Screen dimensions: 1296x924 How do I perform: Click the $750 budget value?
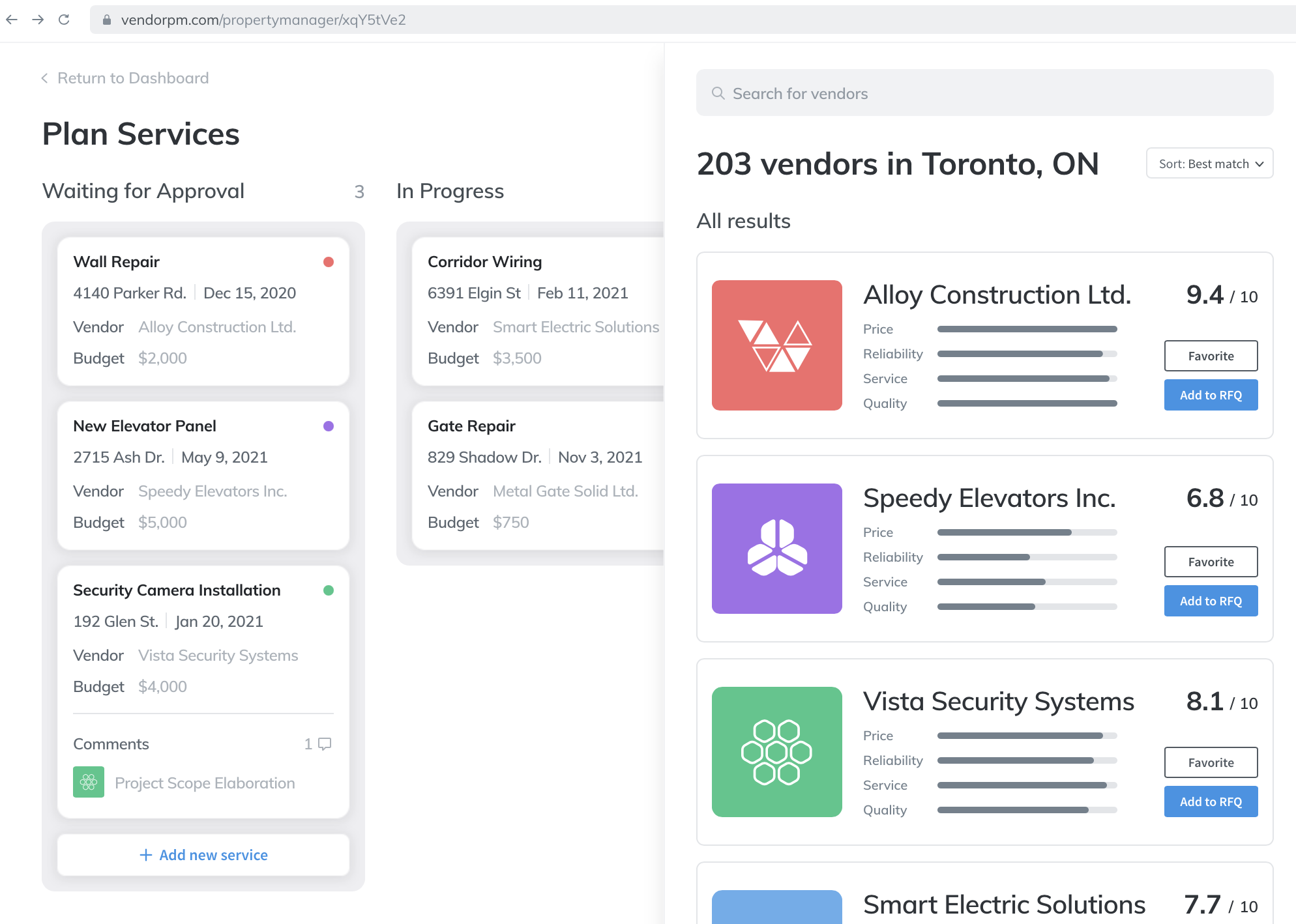pos(510,523)
